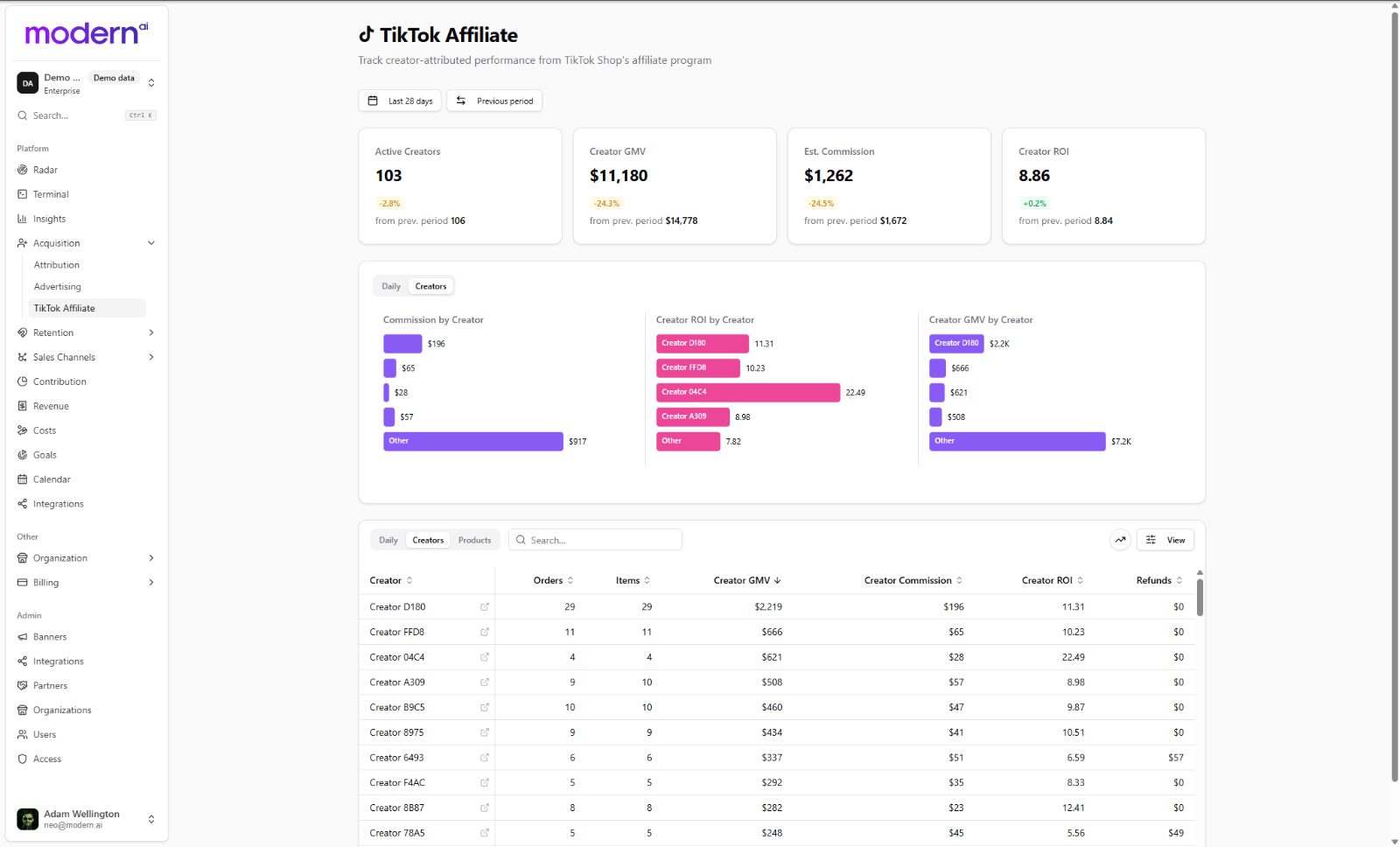Open Platform Integrations below Calendar

tap(58, 504)
